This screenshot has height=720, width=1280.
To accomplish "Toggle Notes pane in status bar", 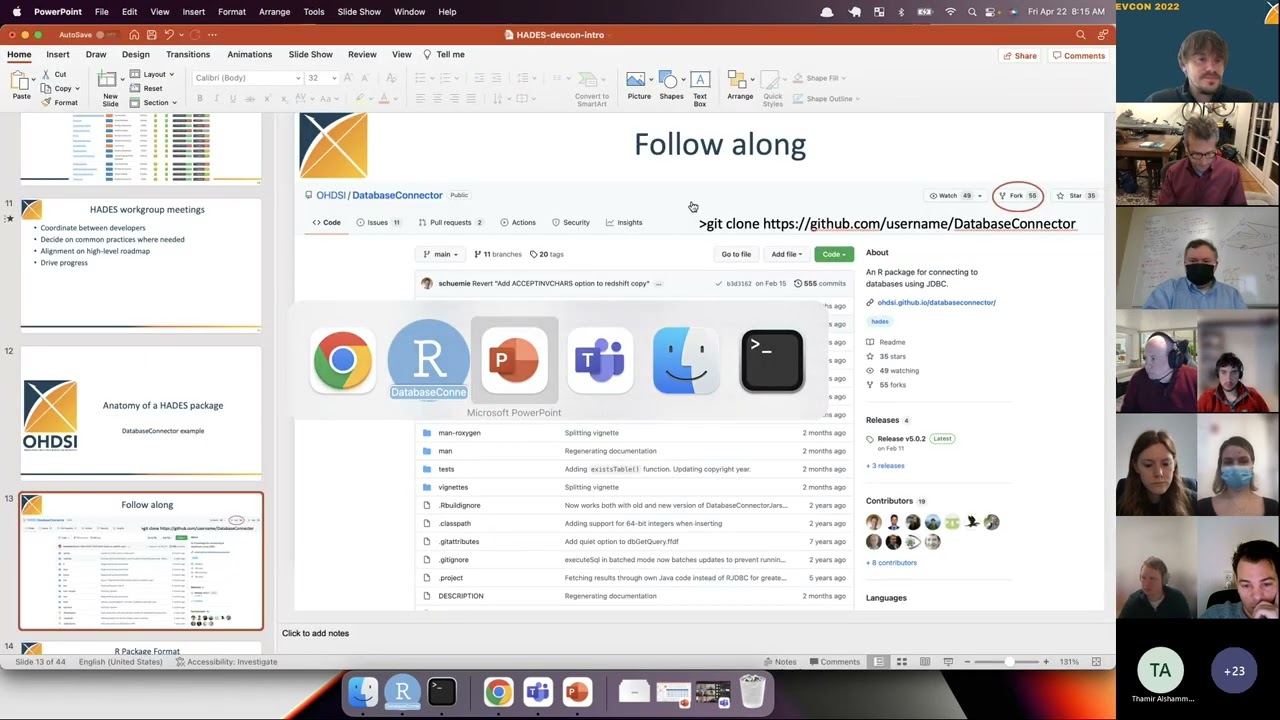I will coord(779,662).
